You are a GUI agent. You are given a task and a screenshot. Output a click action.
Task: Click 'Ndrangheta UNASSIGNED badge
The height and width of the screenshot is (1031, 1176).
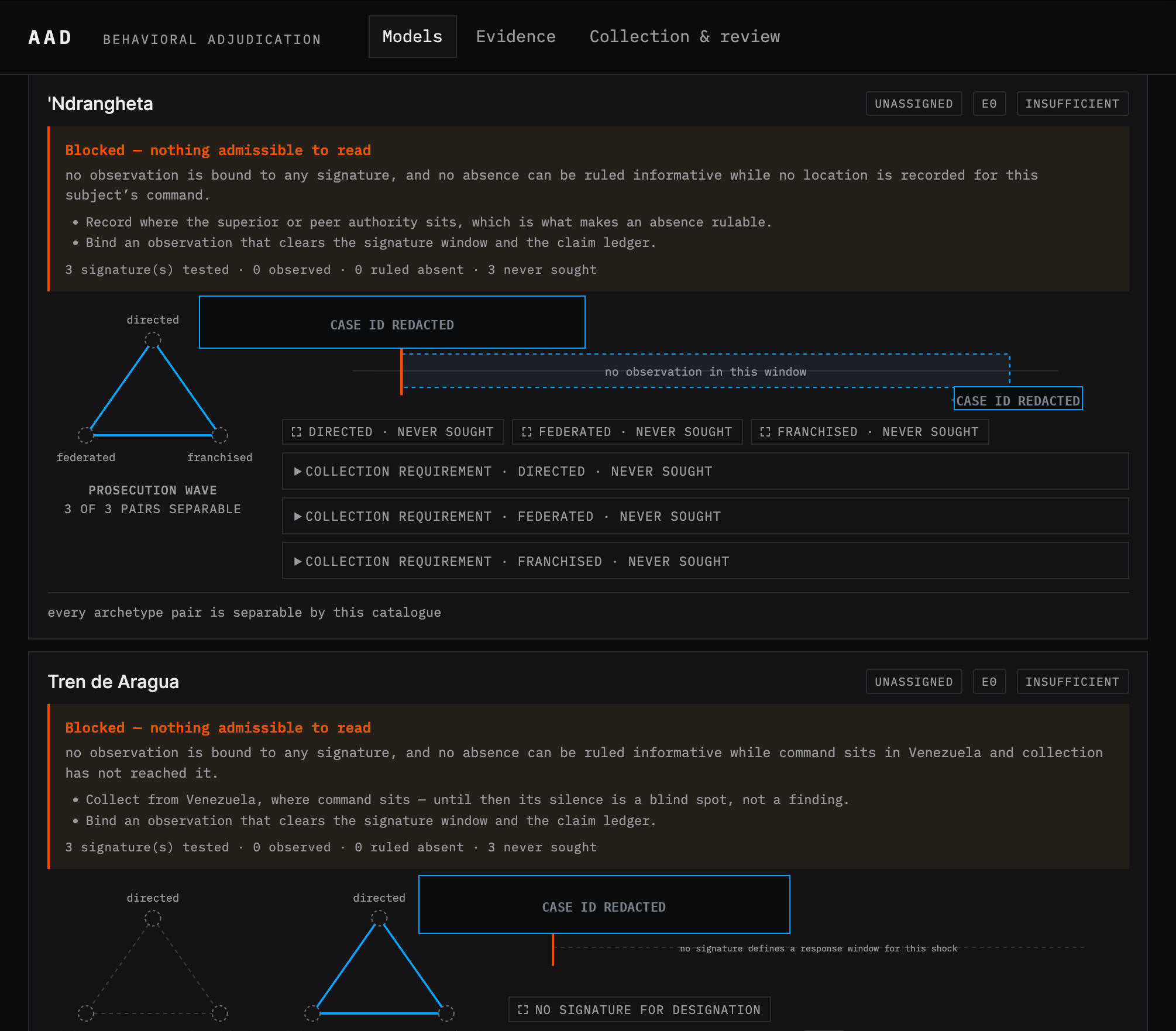point(914,104)
